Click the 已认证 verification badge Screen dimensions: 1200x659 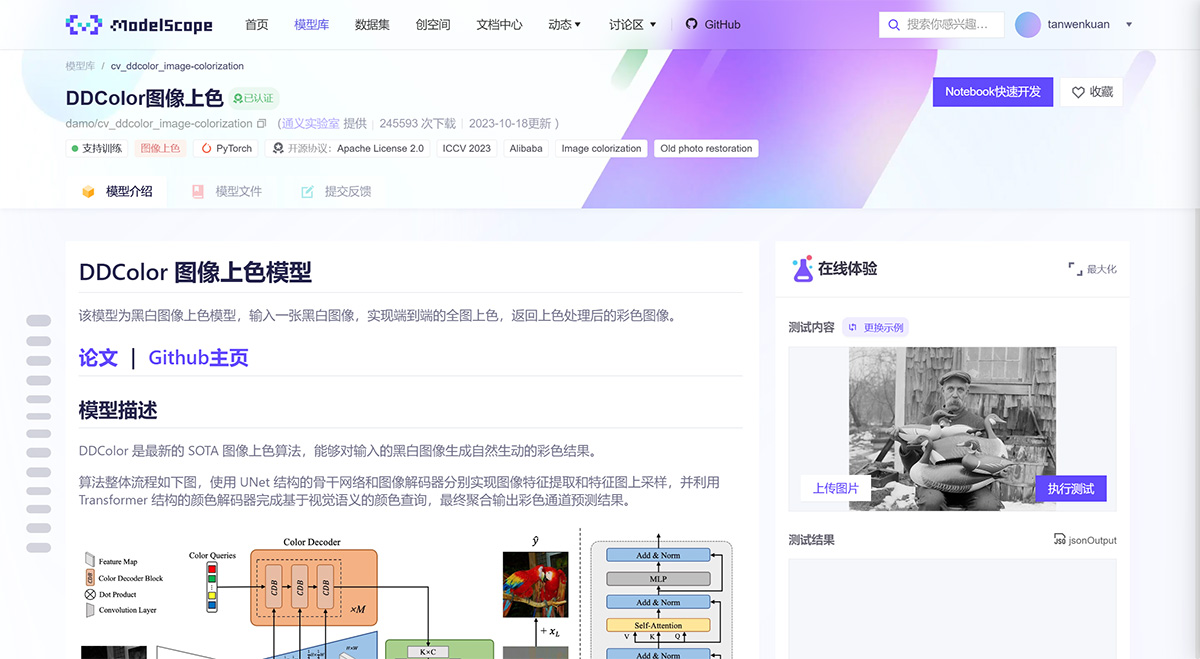253,98
